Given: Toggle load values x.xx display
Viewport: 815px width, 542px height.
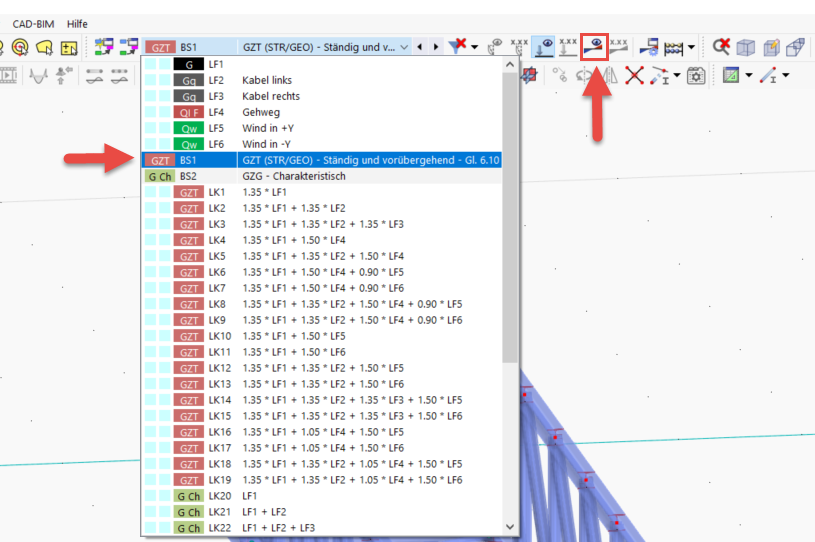Looking at the screenshot, I should coord(568,47).
